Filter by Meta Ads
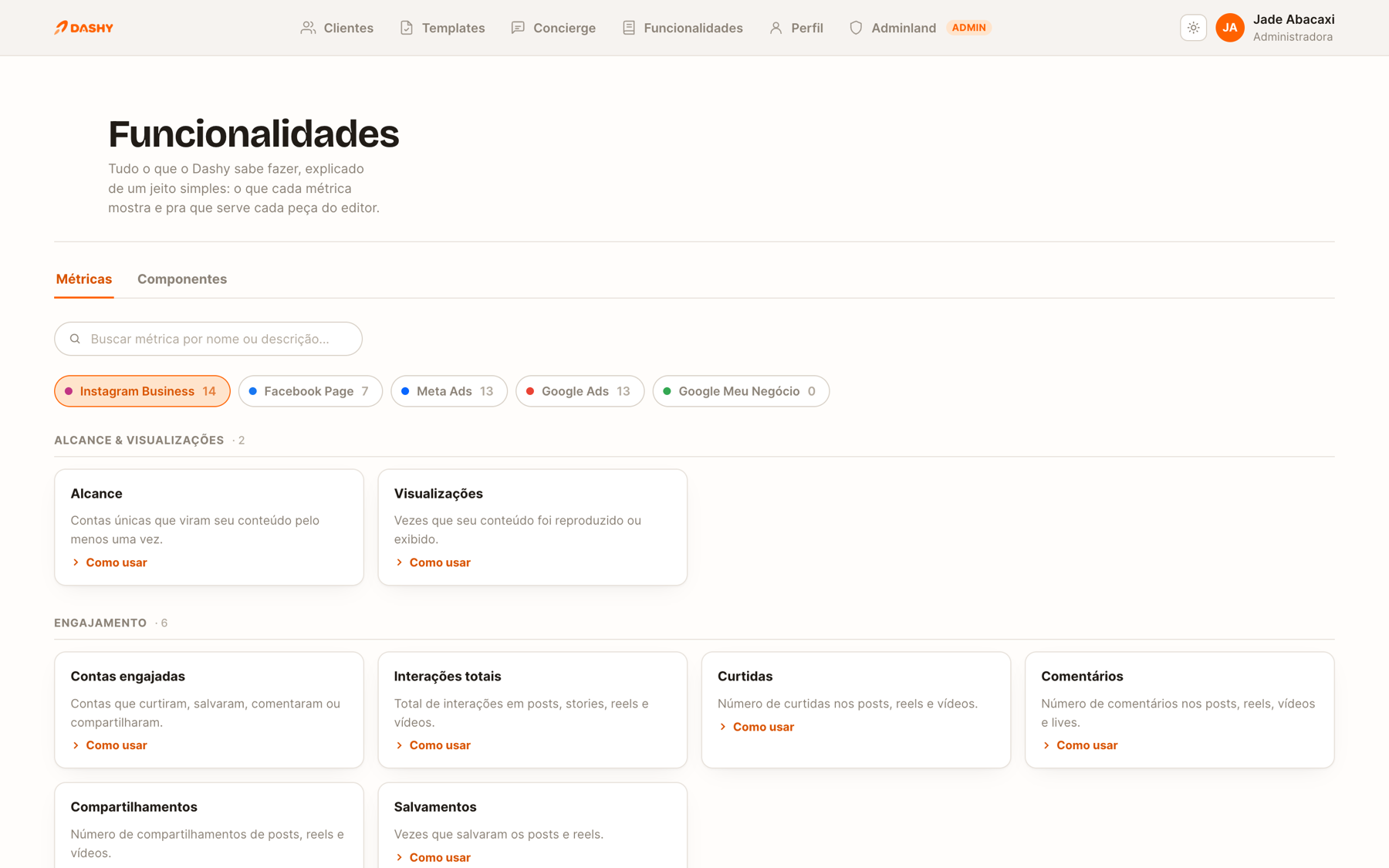The height and width of the screenshot is (868, 1389). [449, 391]
